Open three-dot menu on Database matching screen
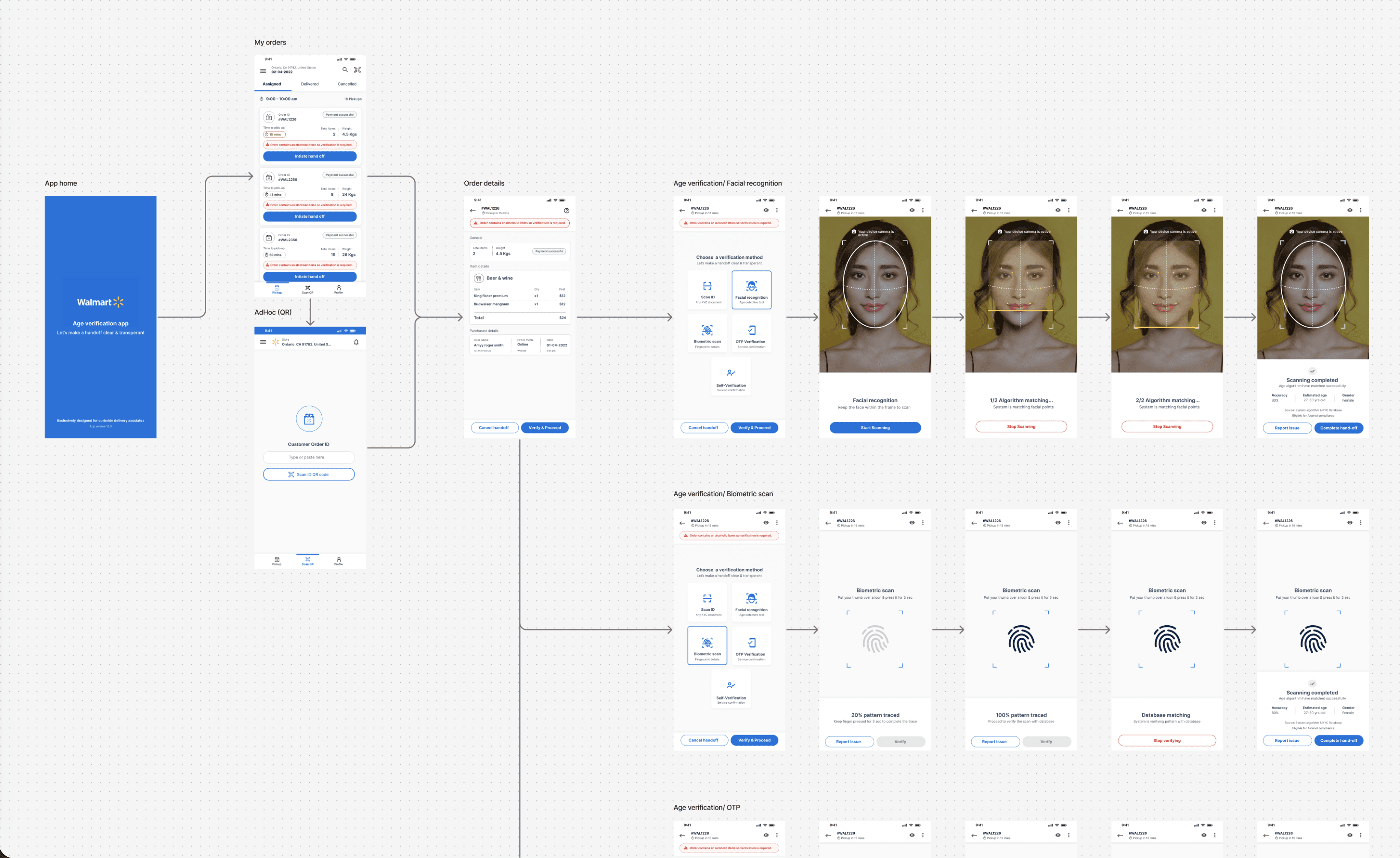The image size is (1400, 858). pyautogui.click(x=1215, y=522)
